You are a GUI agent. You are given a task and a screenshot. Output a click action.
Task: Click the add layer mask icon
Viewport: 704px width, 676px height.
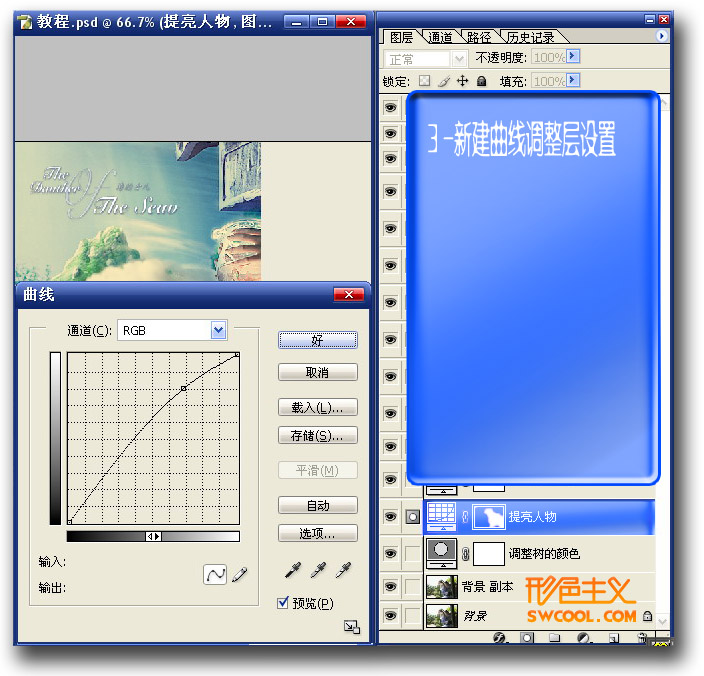[x=527, y=637]
